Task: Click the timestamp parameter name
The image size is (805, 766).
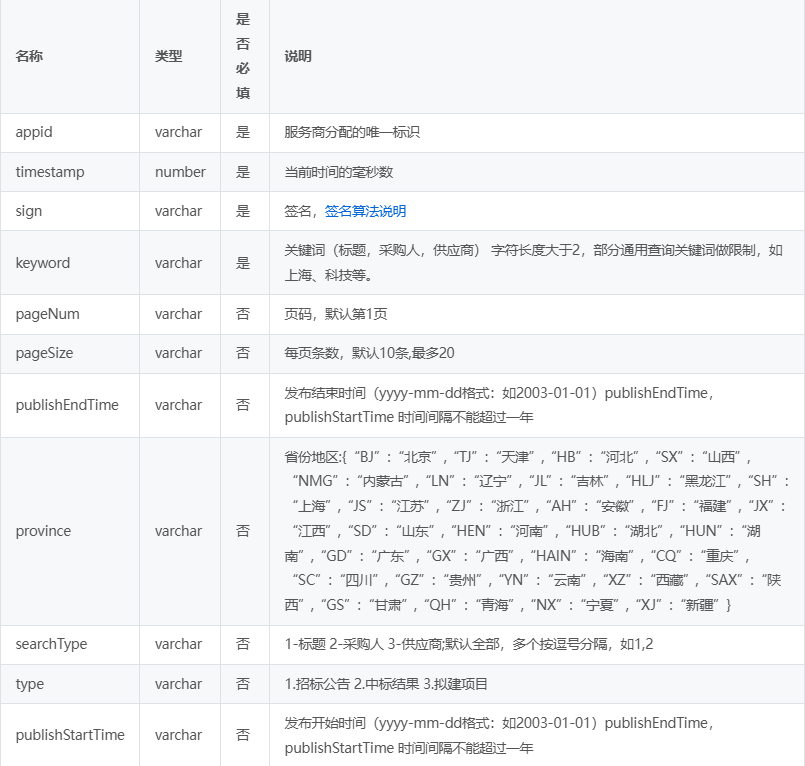Action: pos(50,172)
